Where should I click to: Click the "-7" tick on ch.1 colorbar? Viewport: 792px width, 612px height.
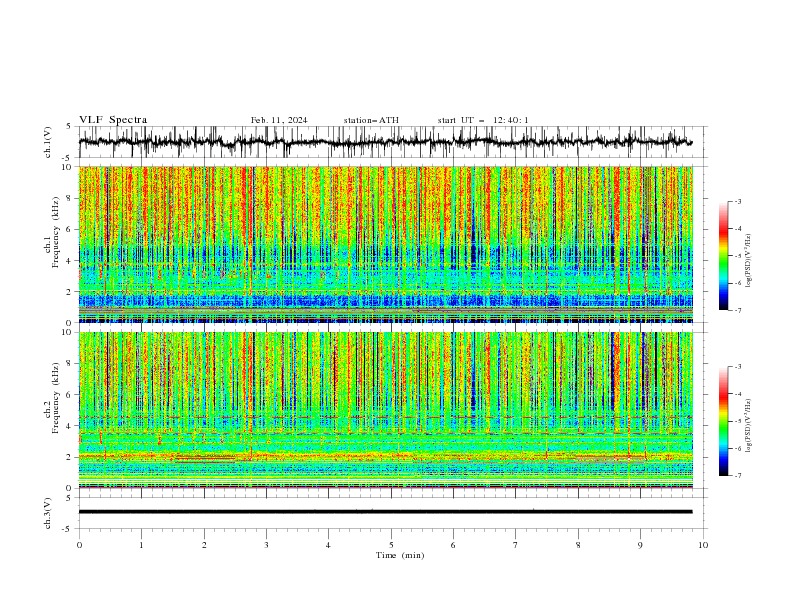738,310
